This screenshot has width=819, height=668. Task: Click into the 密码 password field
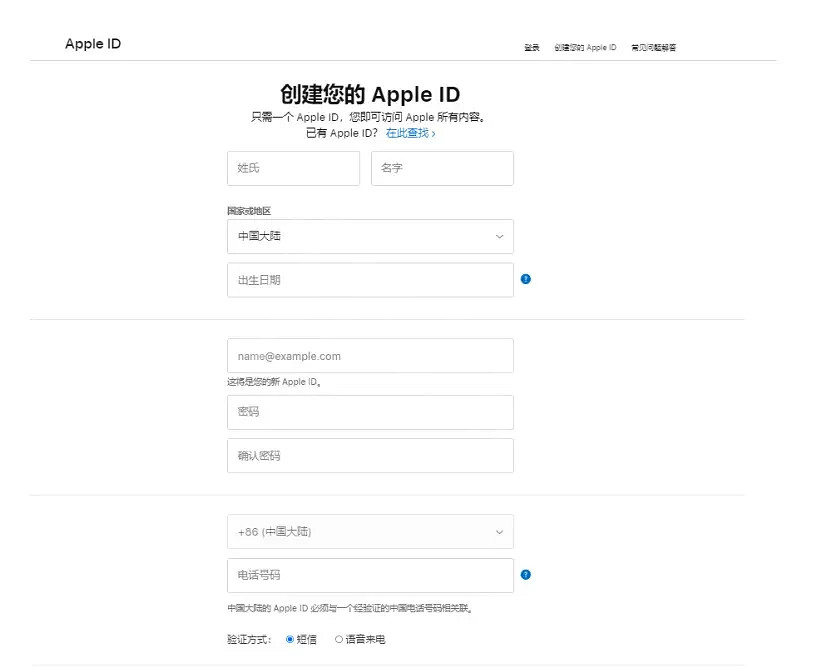click(370, 412)
